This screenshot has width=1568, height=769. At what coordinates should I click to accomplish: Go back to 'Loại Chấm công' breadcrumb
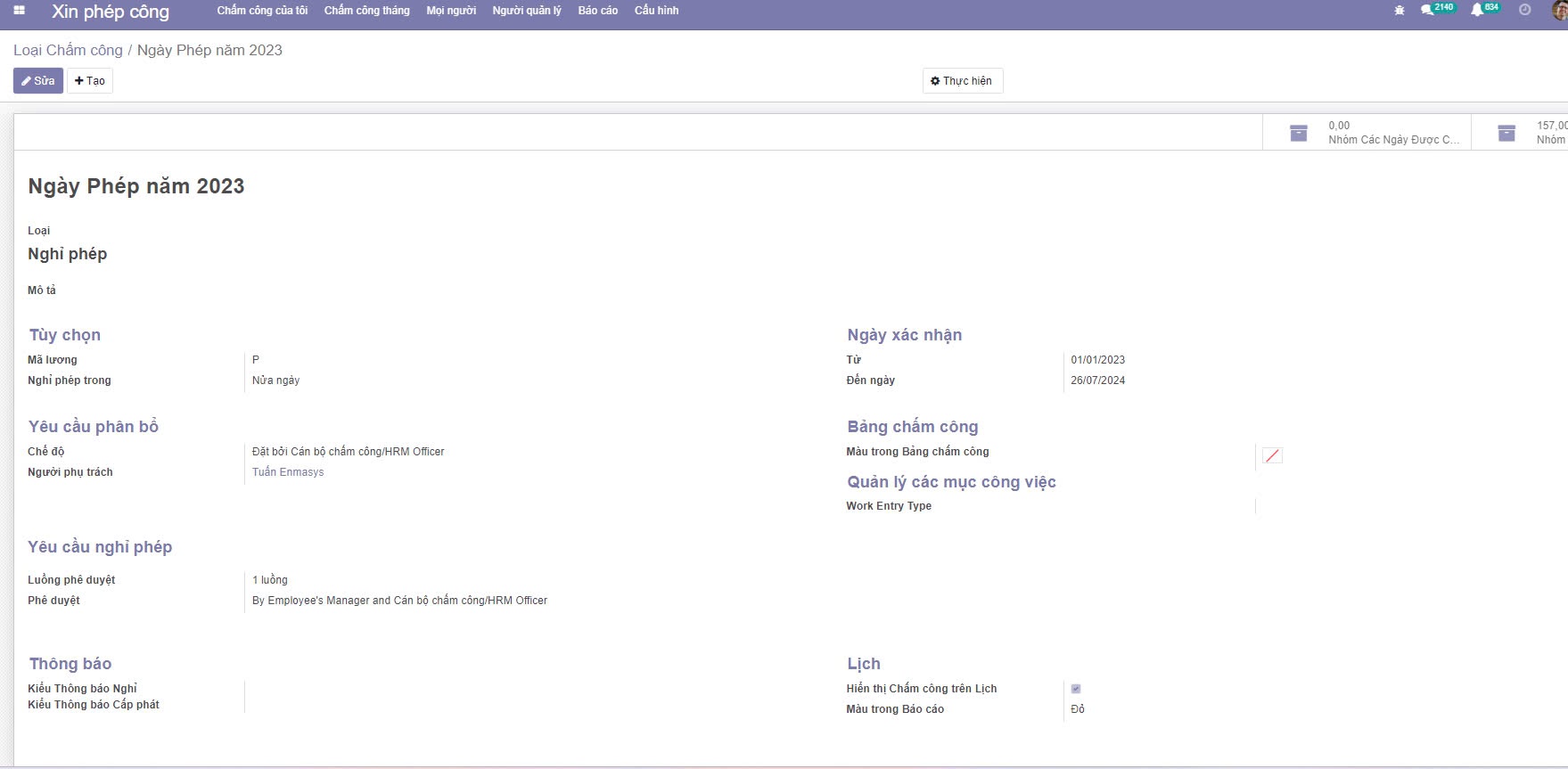(68, 51)
